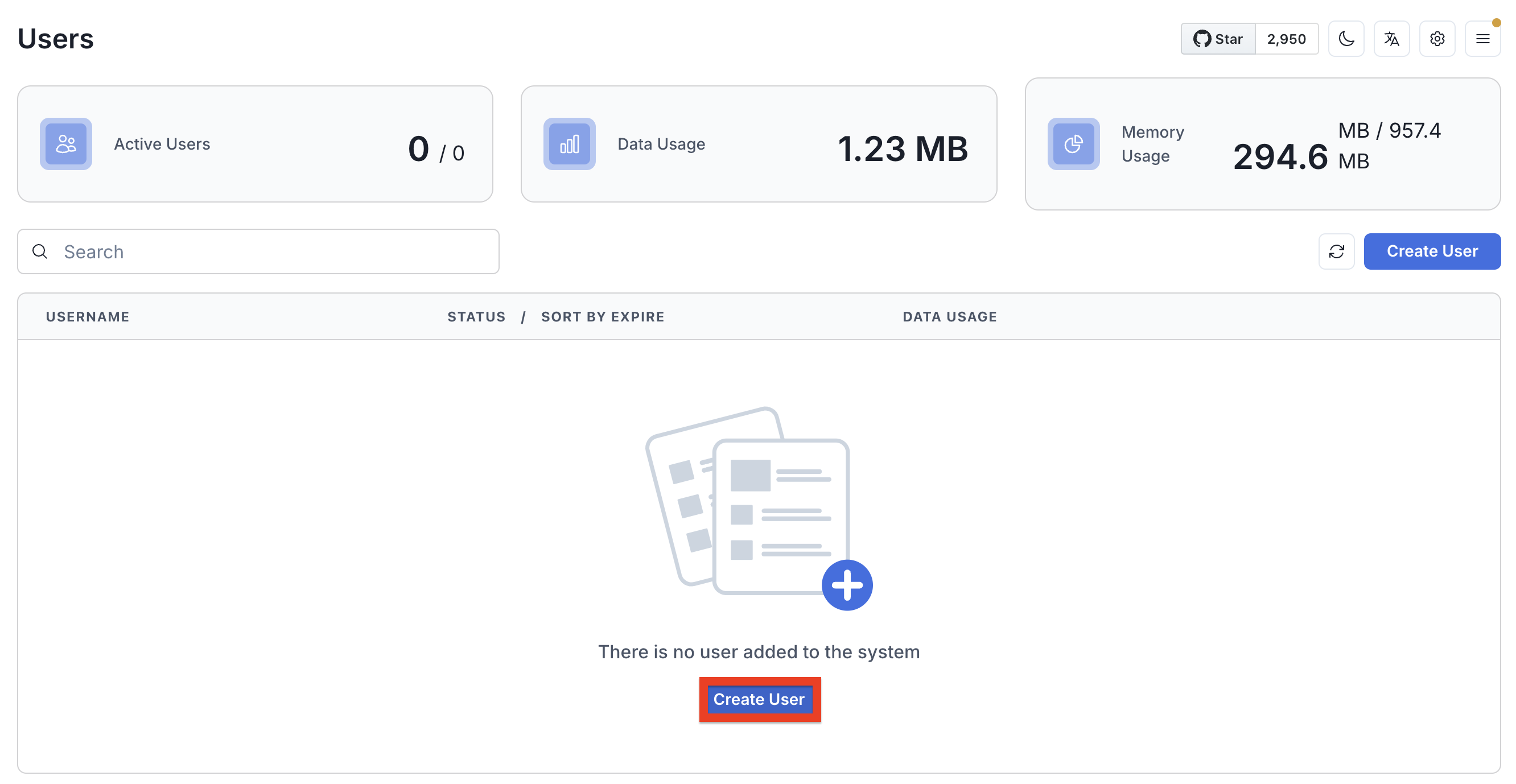This screenshot has height=784, width=1516.
Task: Open settings with gear icon
Action: (1437, 38)
